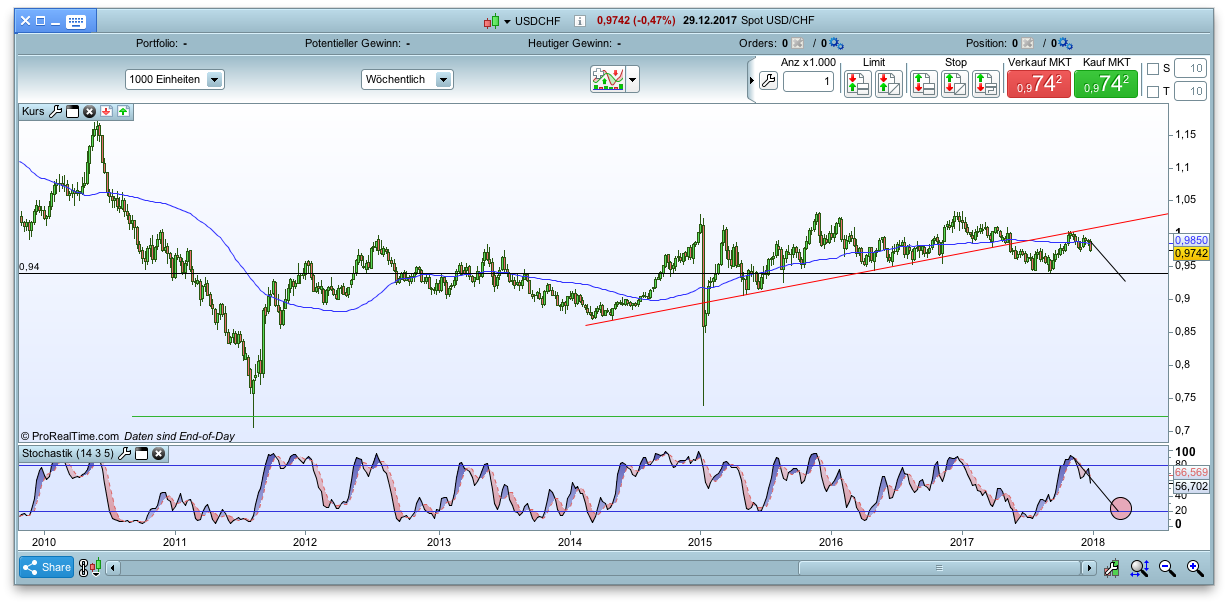Click the green Kauf MKT buy button
The height and width of the screenshot is (605, 1228).
point(1104,85)
